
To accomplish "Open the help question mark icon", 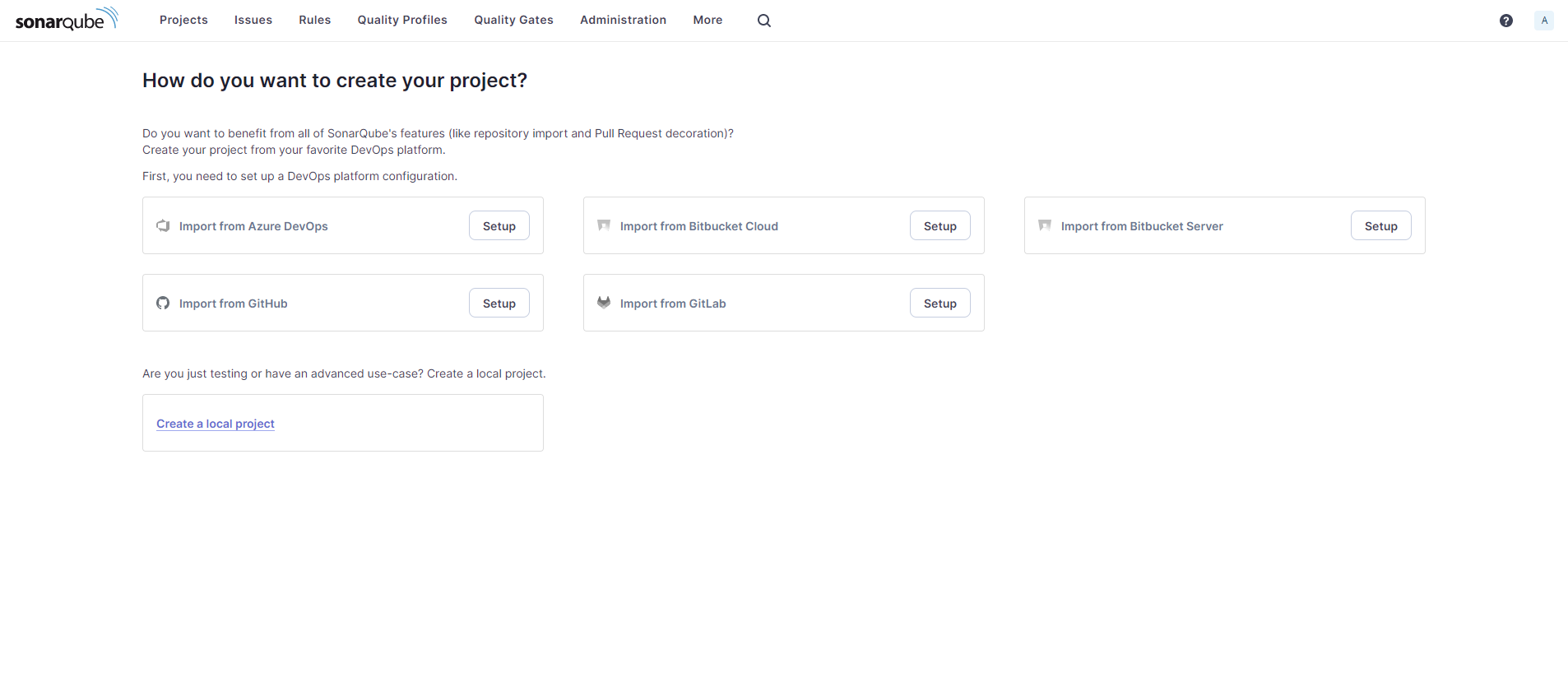I will click(x=1506, y=21).
